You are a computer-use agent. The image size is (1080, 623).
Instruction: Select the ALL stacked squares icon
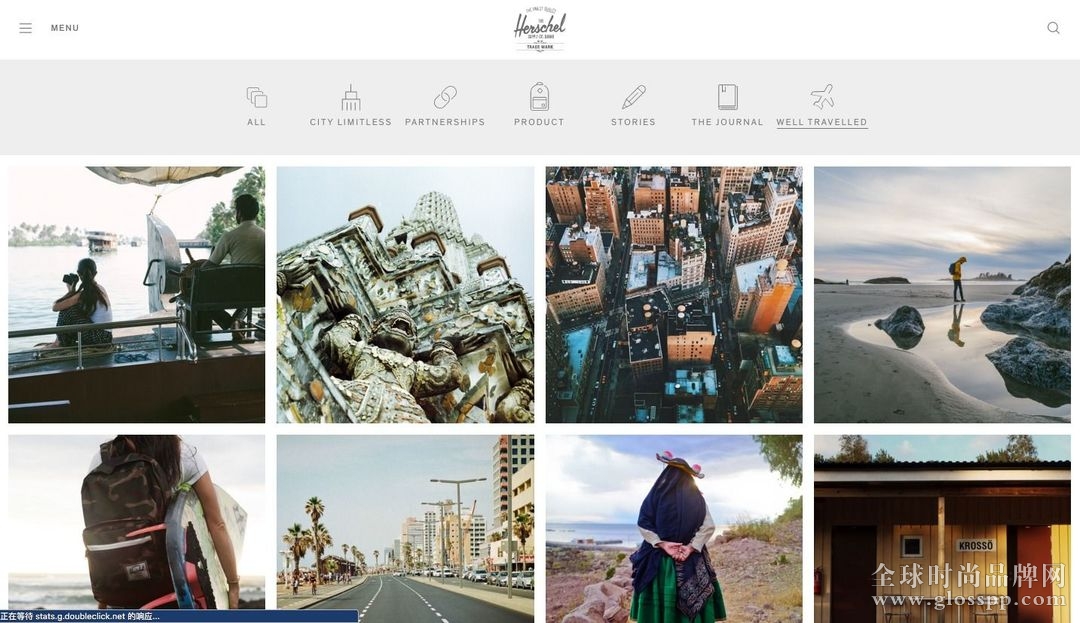(256, 97)
